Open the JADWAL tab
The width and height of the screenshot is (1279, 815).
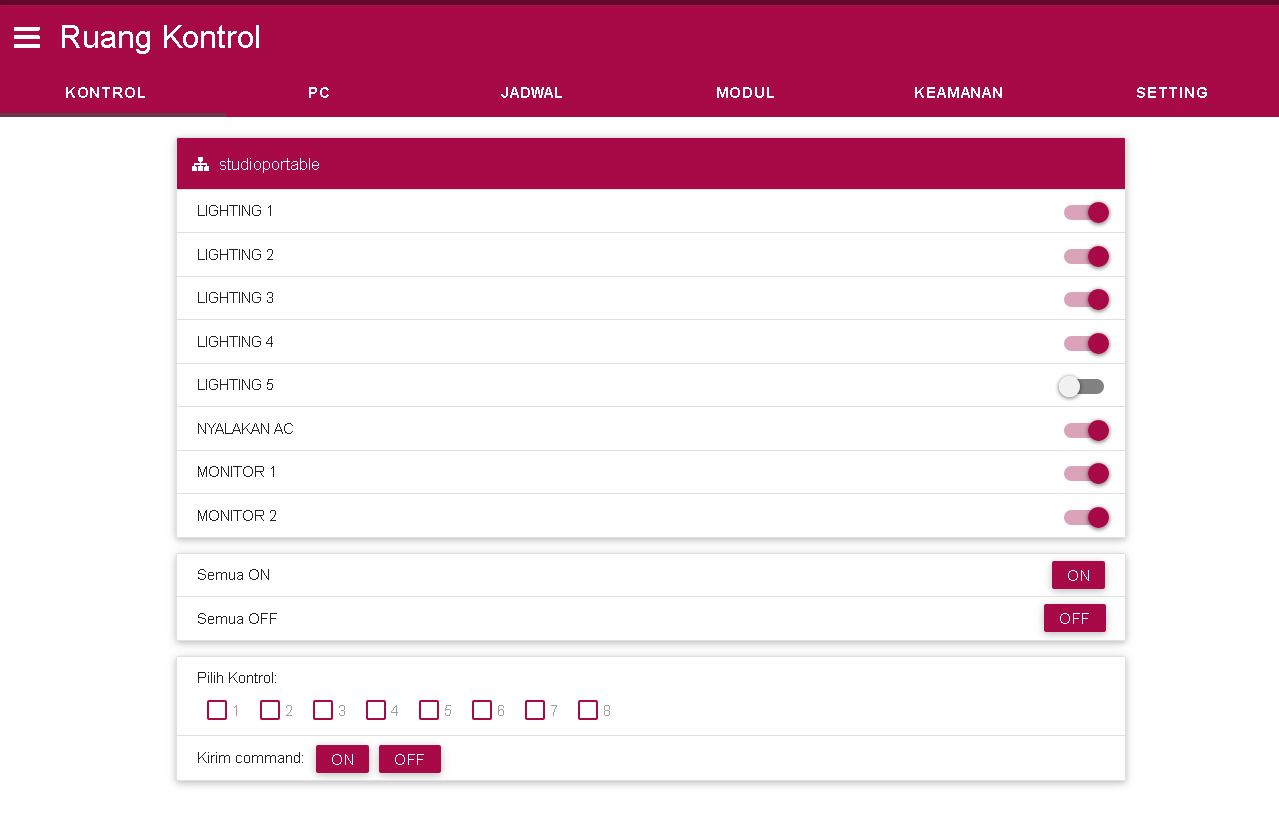532,93
